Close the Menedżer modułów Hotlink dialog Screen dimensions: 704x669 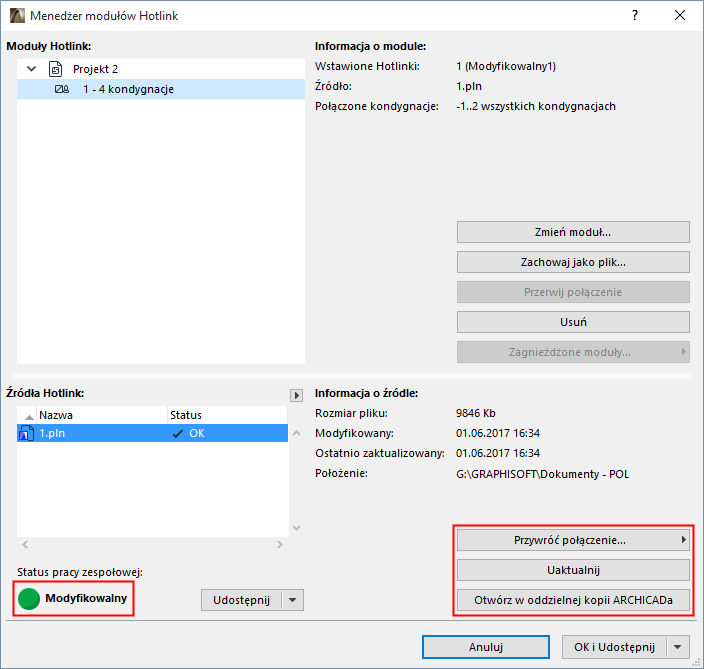click(680, 15)
